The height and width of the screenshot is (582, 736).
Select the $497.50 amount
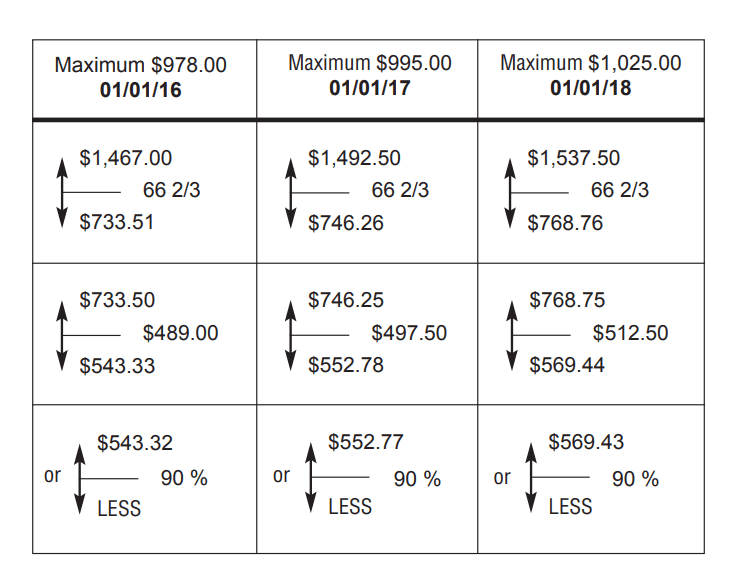(x=409, y=333)
